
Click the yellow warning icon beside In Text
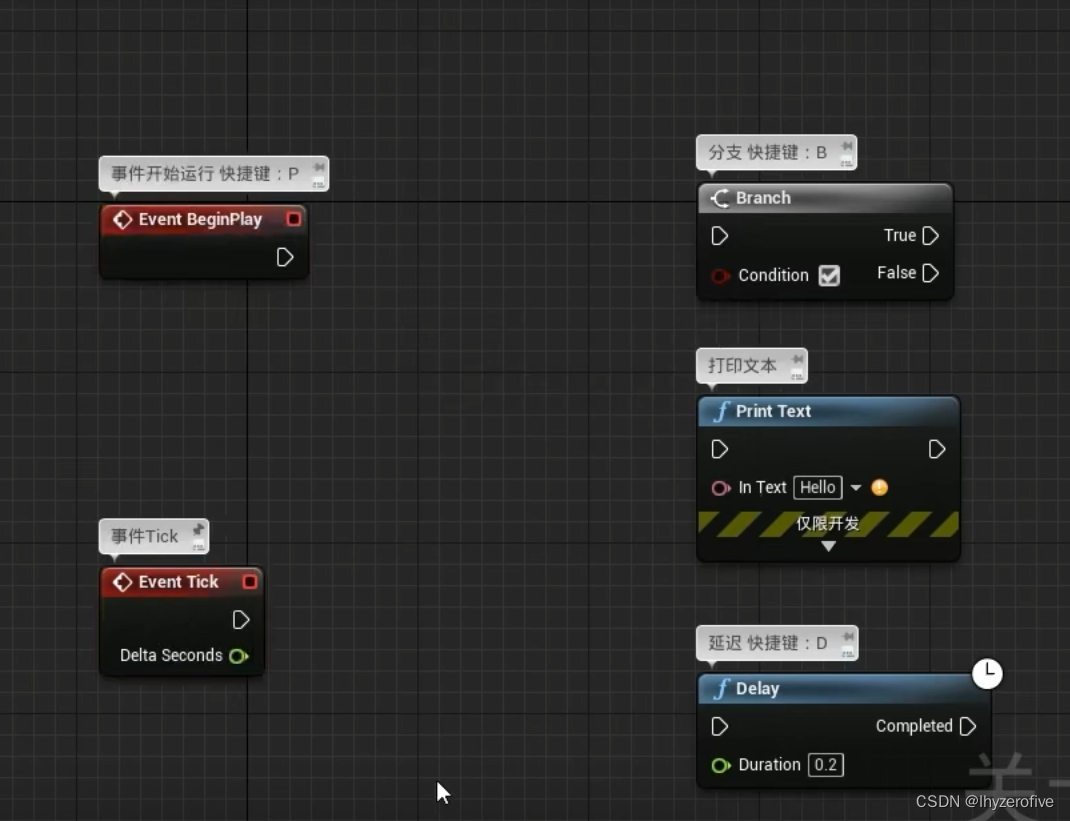pyautogui.click(x=878, y=487)
